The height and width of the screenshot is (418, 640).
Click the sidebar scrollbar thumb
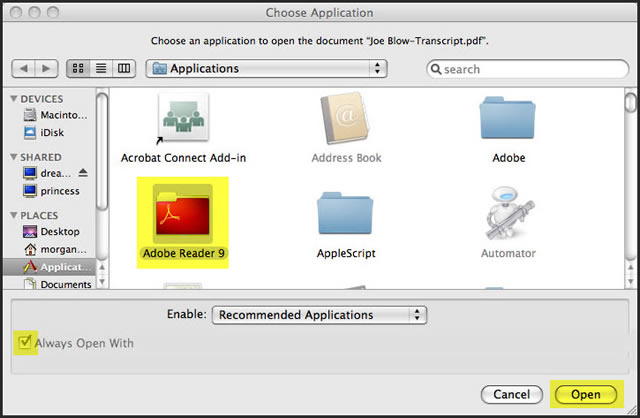(102, 151)
